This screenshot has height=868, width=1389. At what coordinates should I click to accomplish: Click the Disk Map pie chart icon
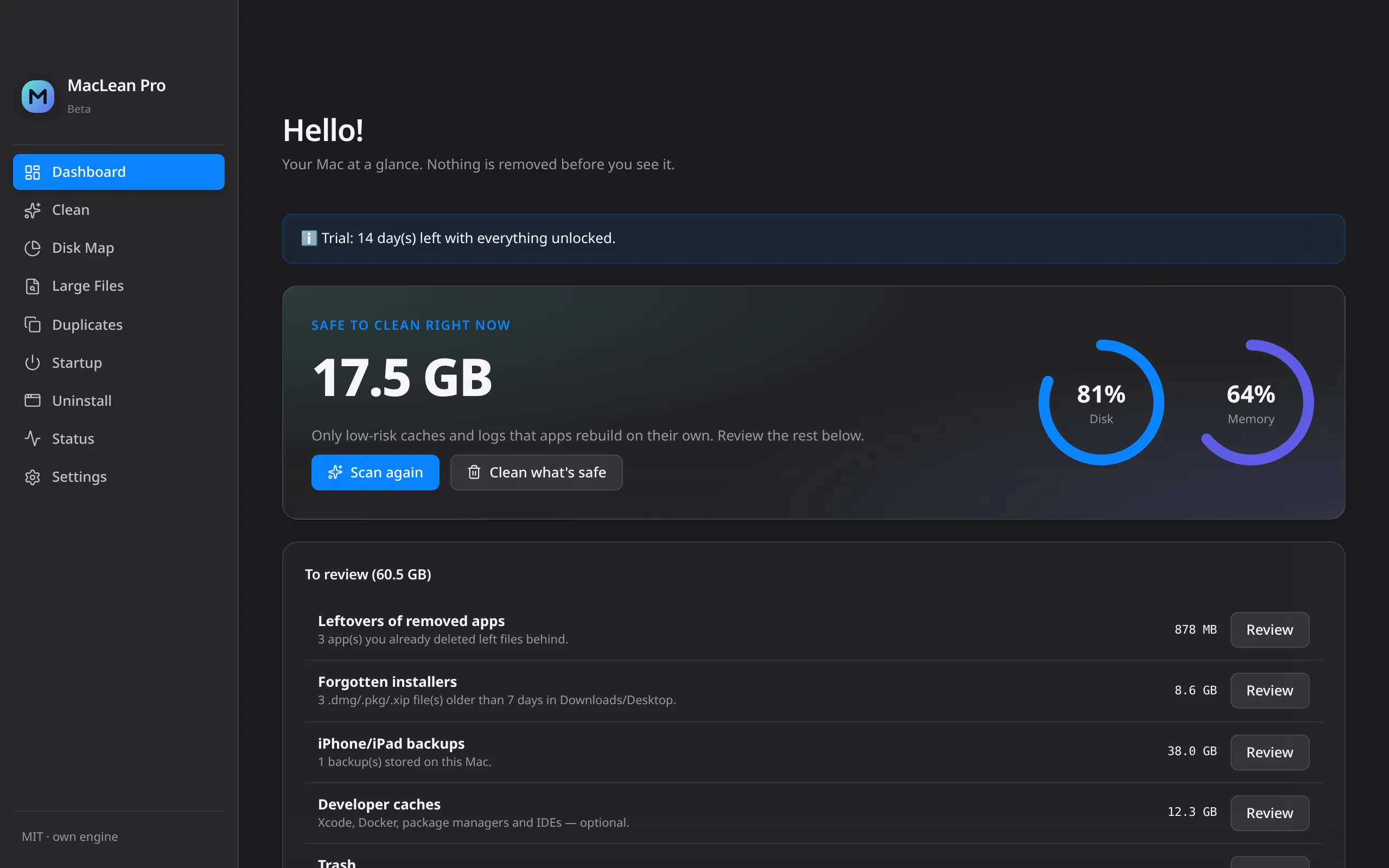point(33,248)
